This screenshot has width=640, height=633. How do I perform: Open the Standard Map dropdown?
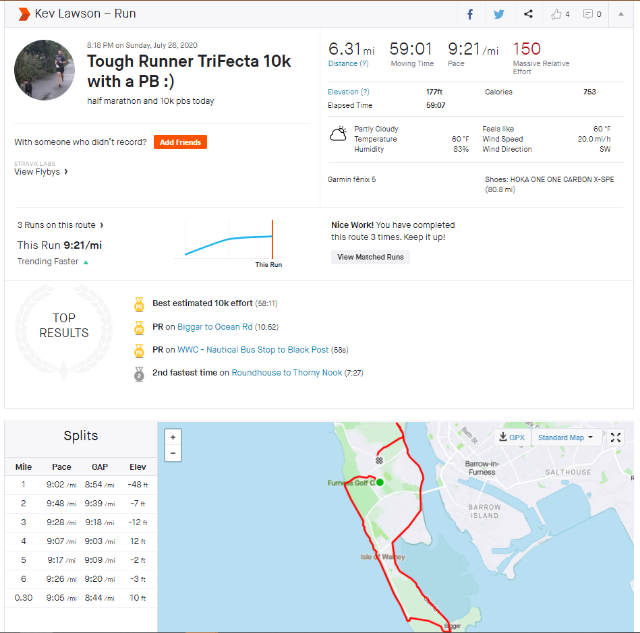point(565,437)
